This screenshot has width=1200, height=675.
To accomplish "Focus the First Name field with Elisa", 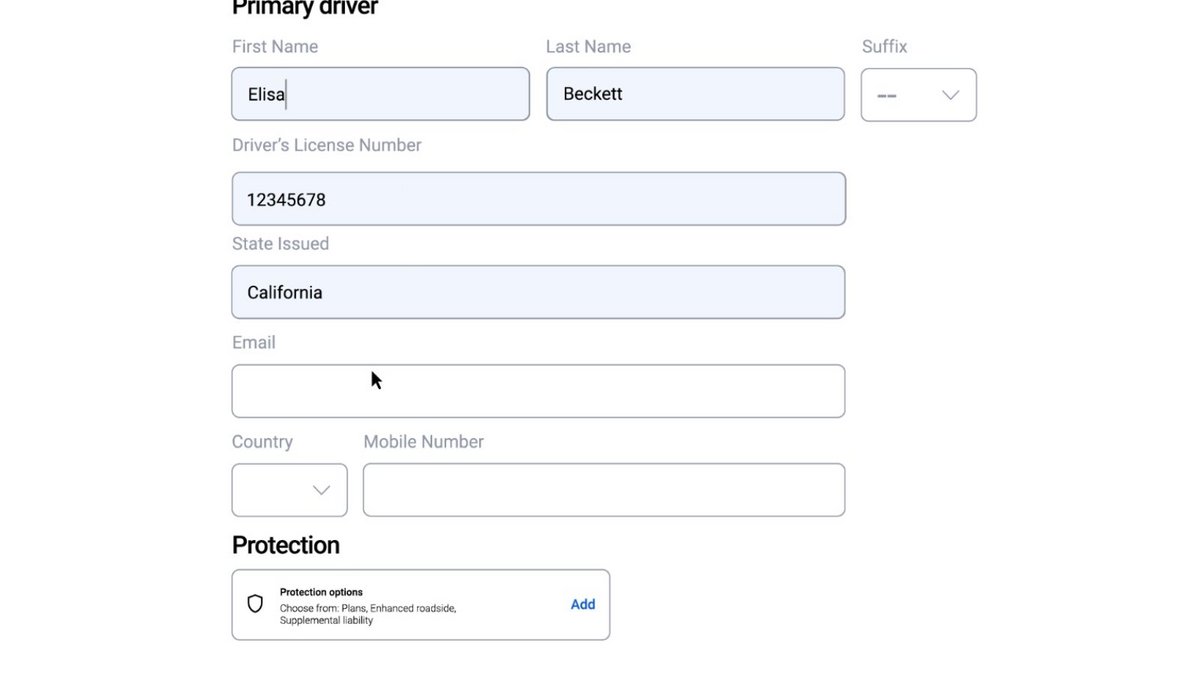I will (380, 94).
